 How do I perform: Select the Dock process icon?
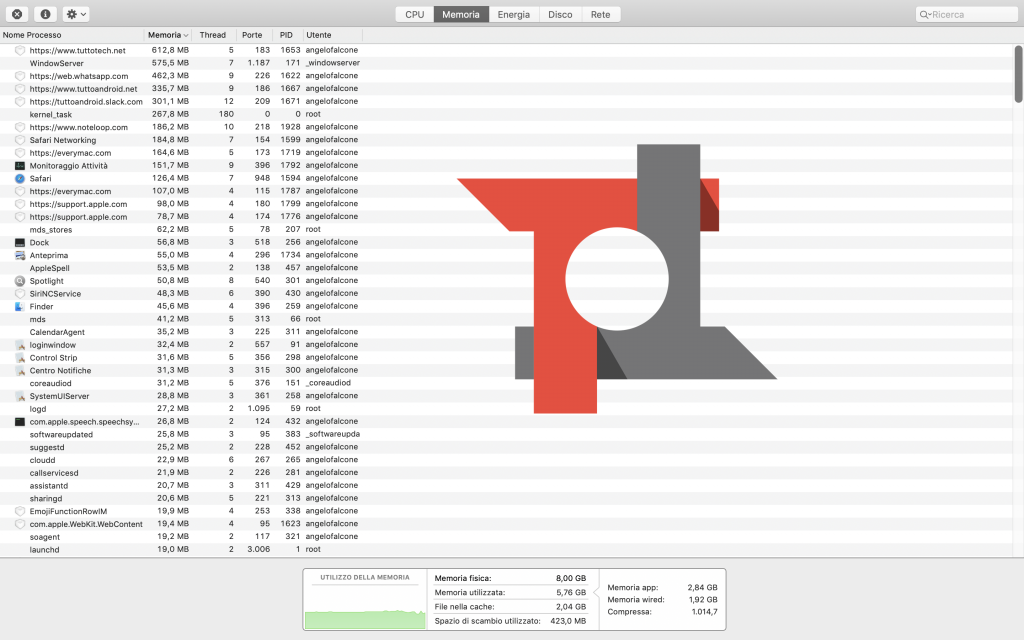tap(20, 243)
